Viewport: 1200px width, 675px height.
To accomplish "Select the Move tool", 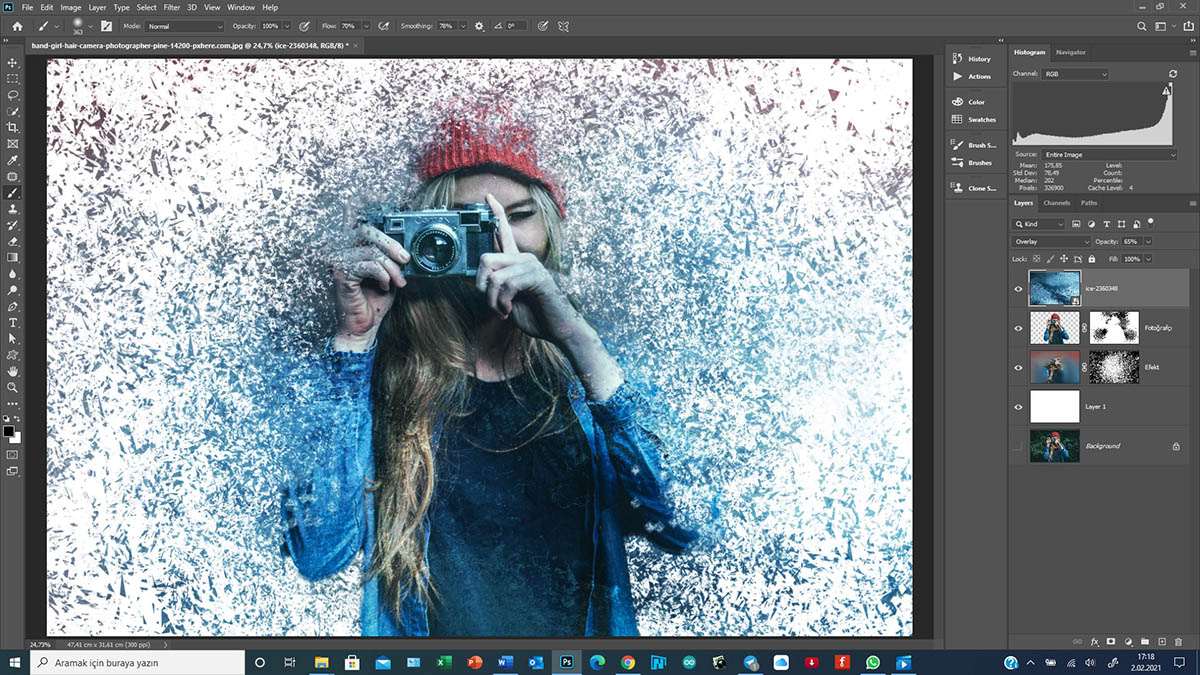I will (13, 63).
